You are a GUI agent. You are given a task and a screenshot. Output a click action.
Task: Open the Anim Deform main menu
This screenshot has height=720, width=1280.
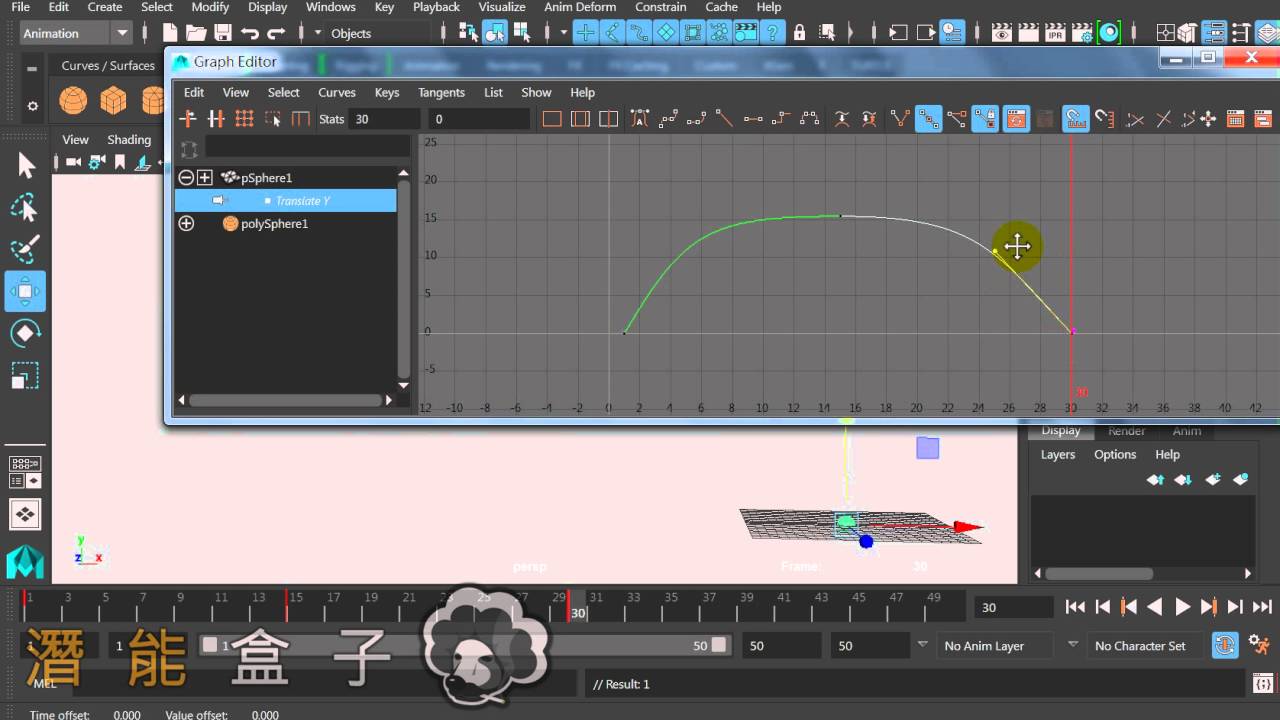point(580,7)
